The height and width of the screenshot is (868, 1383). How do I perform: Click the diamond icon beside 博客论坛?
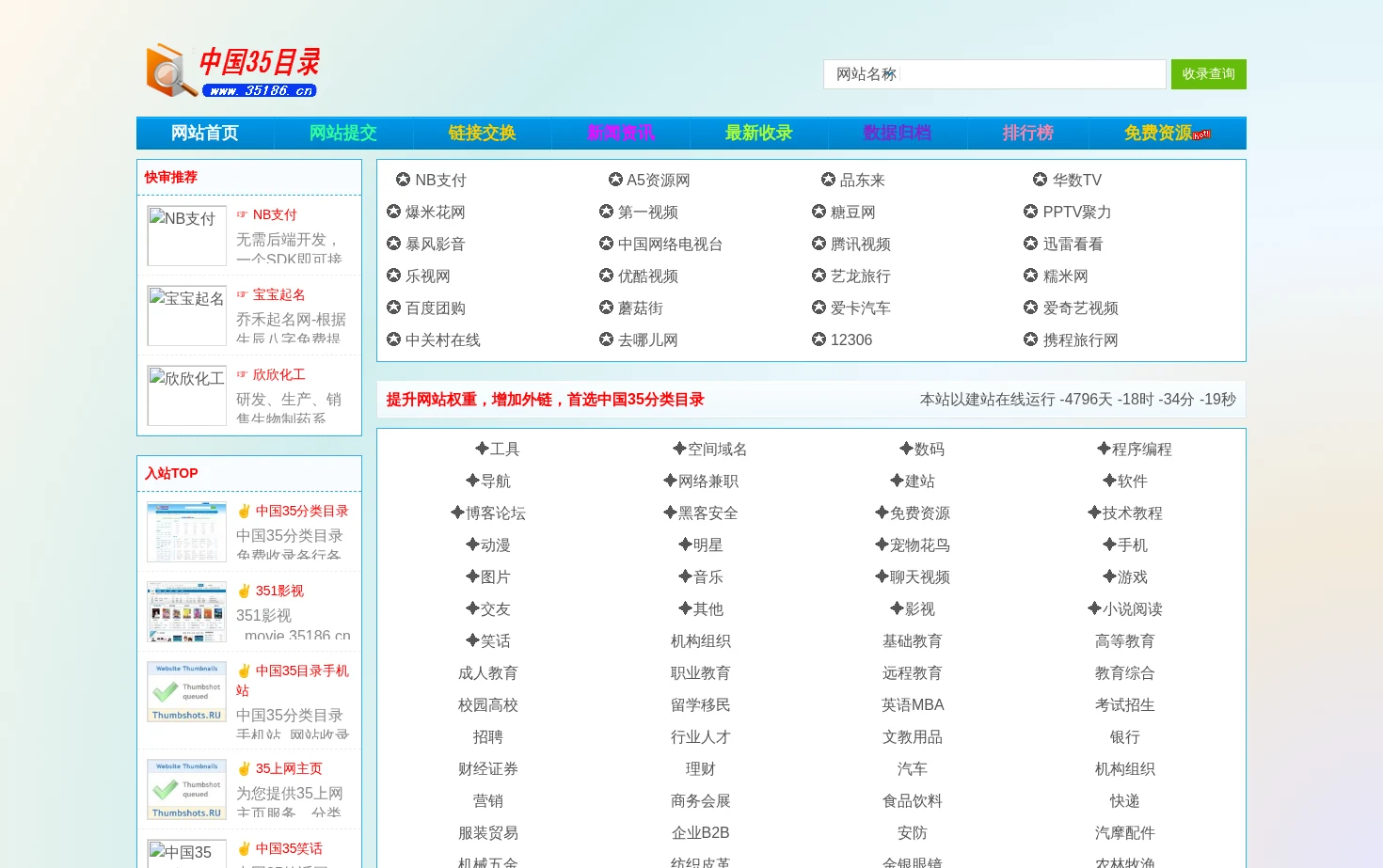click(457, 513)
